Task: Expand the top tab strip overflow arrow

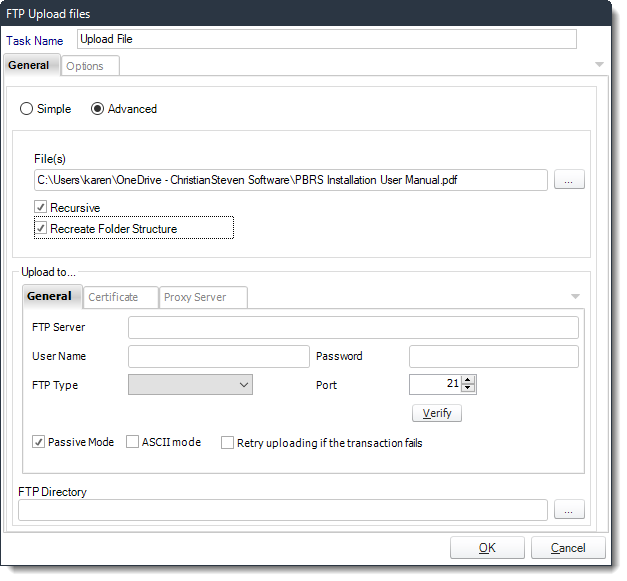Action: tap(599, 64)
